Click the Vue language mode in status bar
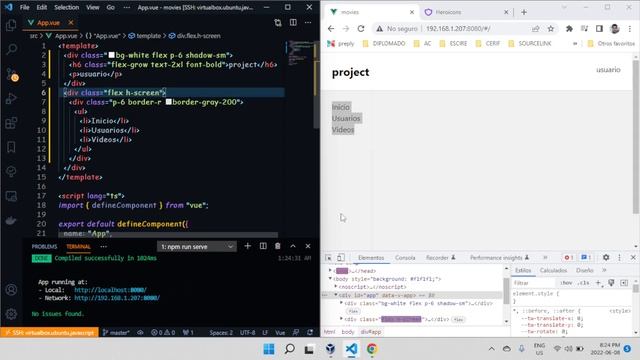640x360 pixels. pyautogui.click(x=280, y=333)
